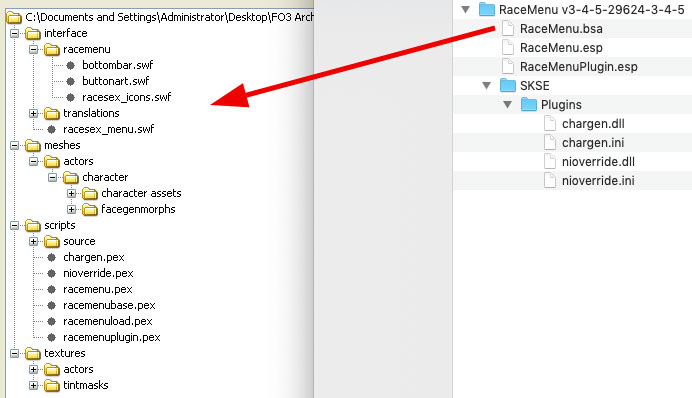Expand the source folder node
692x398 pixels.
pos(34,241)
